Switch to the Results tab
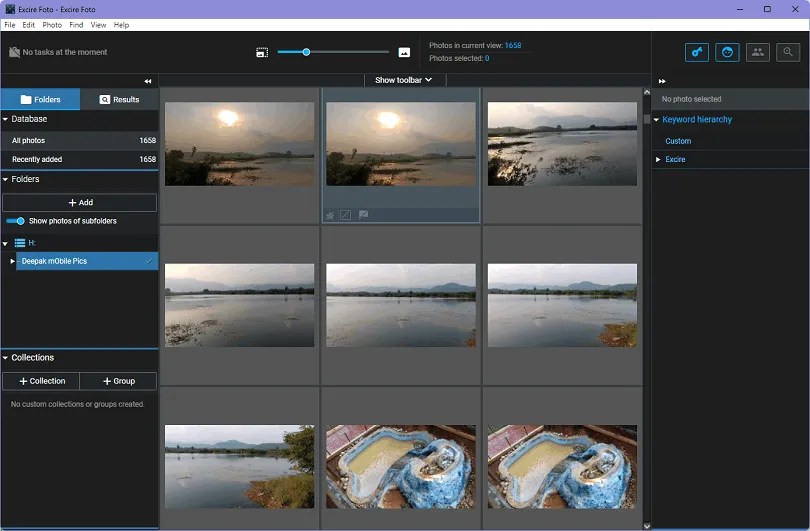810x531 pixels. [119, 99]
